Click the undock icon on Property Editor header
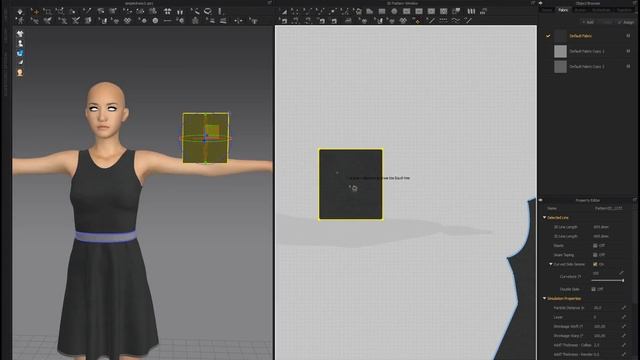 tap(635, 200)
